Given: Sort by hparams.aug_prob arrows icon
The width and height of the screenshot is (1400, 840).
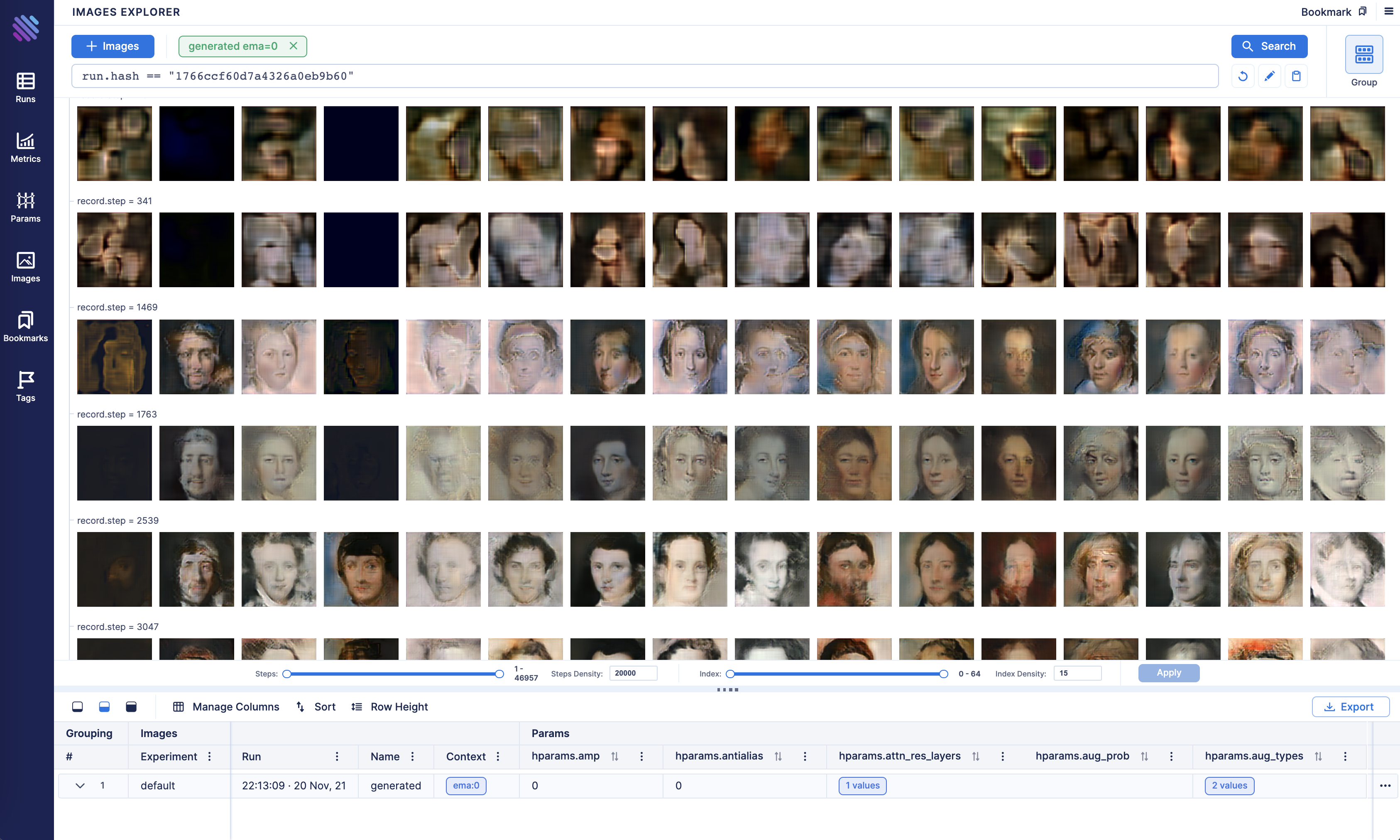Looking at the screenshot, I should click(x=1145, y=756).
